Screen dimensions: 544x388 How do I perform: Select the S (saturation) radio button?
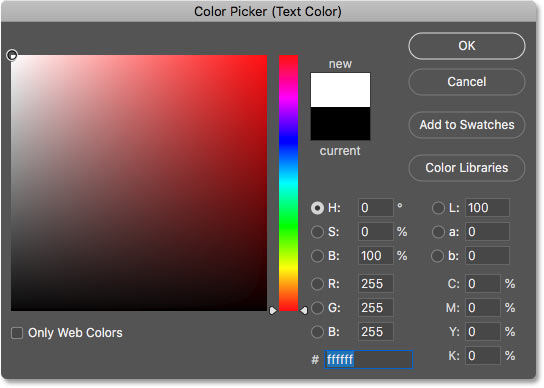317,232
